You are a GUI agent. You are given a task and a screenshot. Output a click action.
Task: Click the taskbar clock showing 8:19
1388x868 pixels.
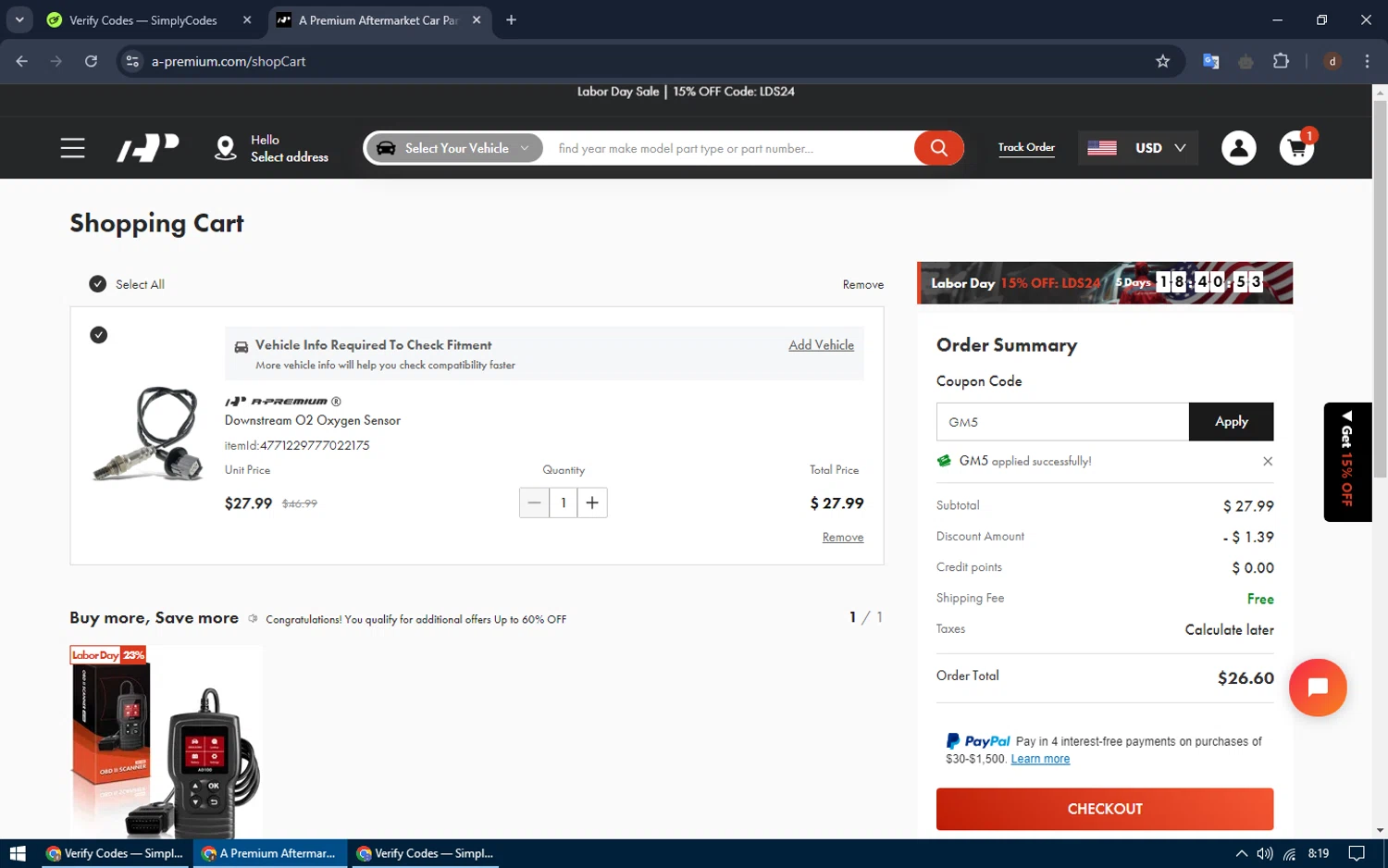pyautogui.click(x=1319, y=853)
